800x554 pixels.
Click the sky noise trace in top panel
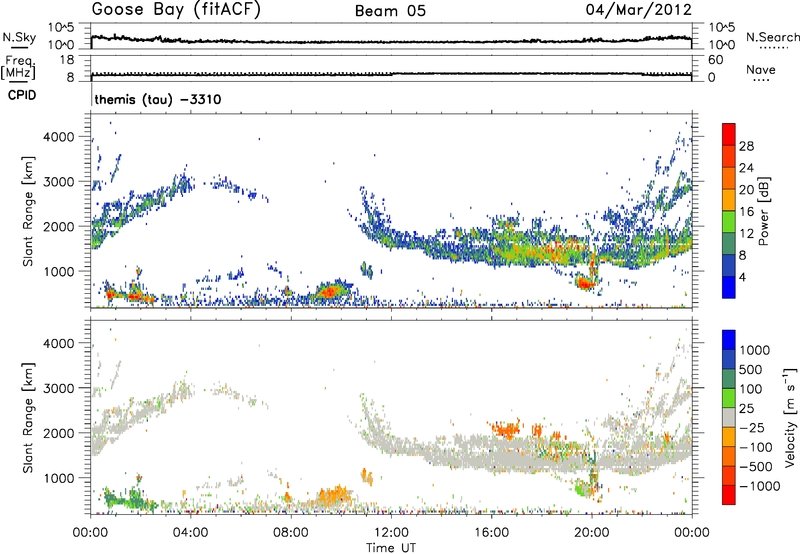click(391, 42)
